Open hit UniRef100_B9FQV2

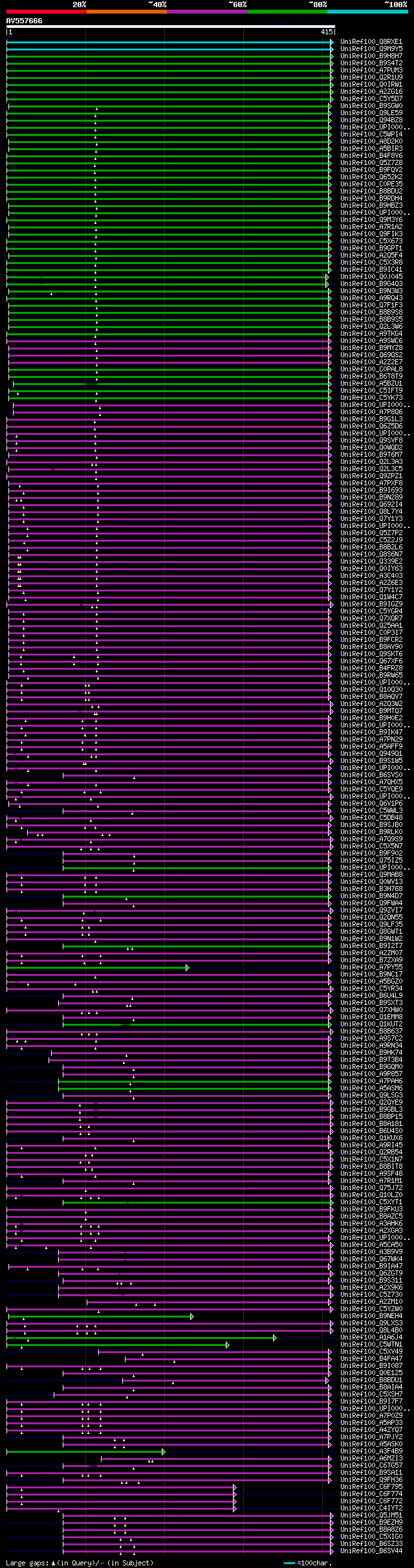(x=371, y=170)
